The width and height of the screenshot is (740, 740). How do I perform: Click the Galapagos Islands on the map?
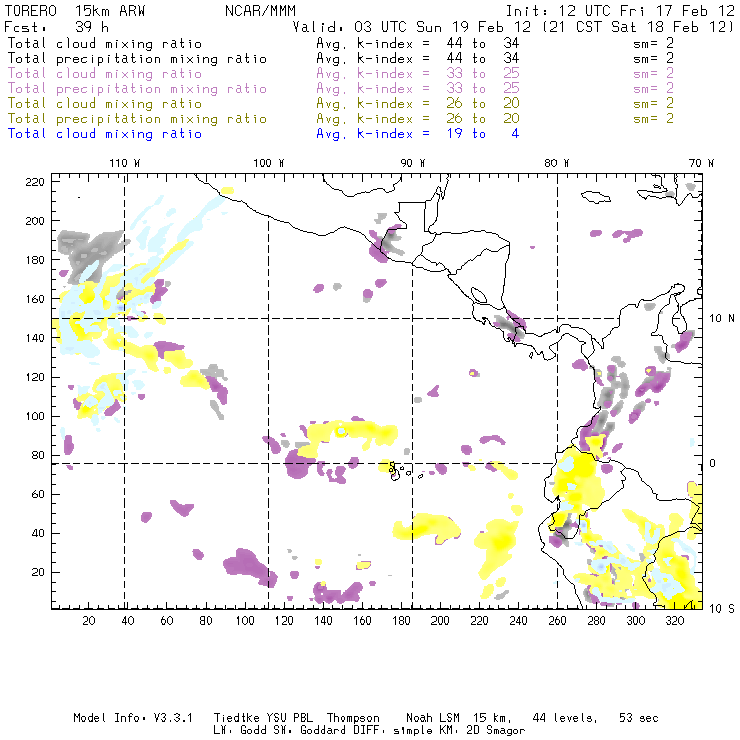[397, 469]
